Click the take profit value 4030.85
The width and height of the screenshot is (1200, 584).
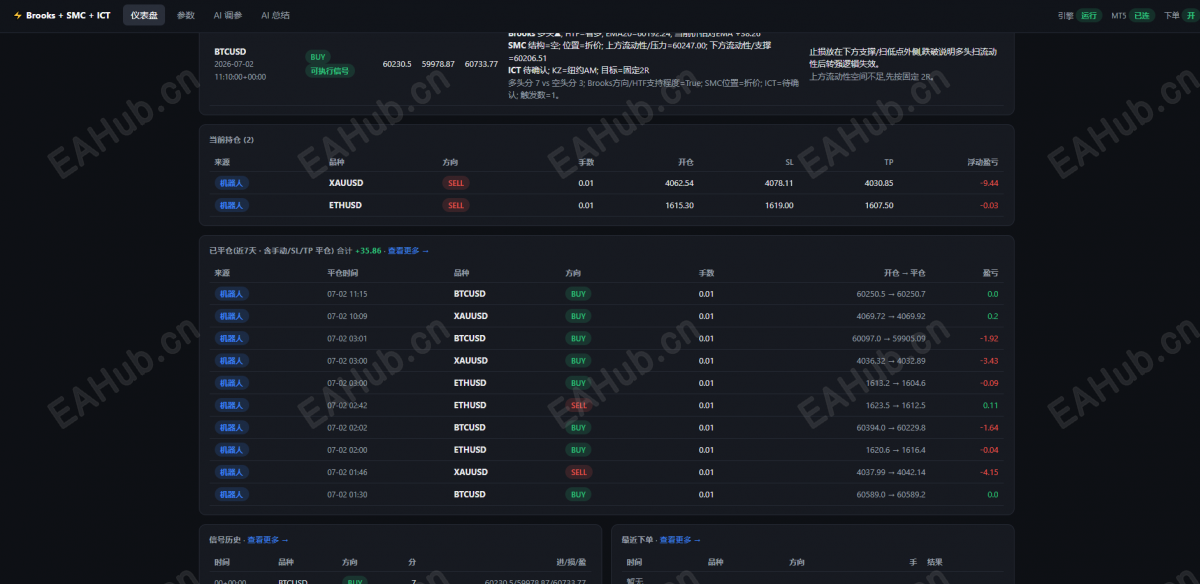[879, 183]
